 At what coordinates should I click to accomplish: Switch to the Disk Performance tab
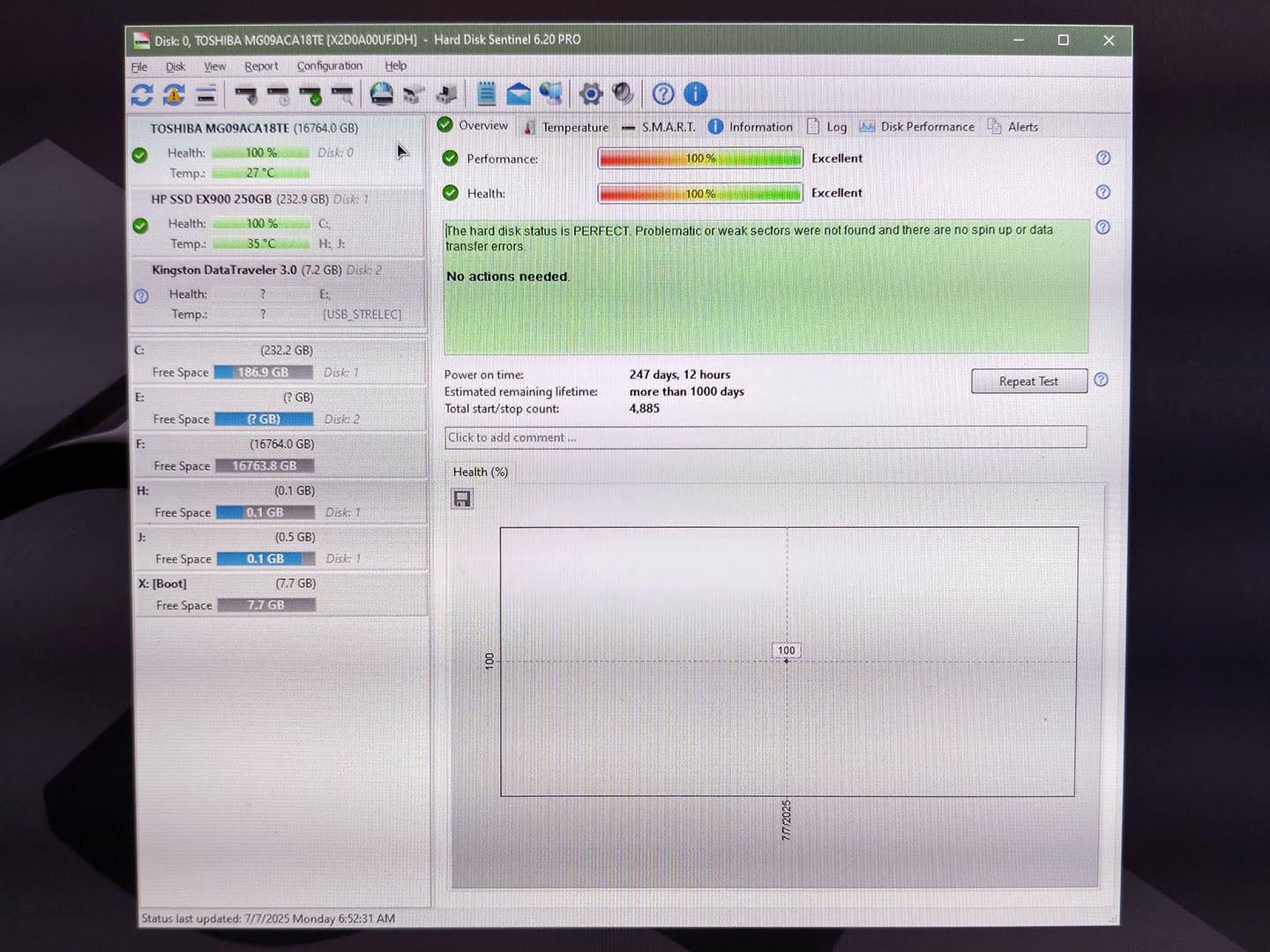point(917,127)
